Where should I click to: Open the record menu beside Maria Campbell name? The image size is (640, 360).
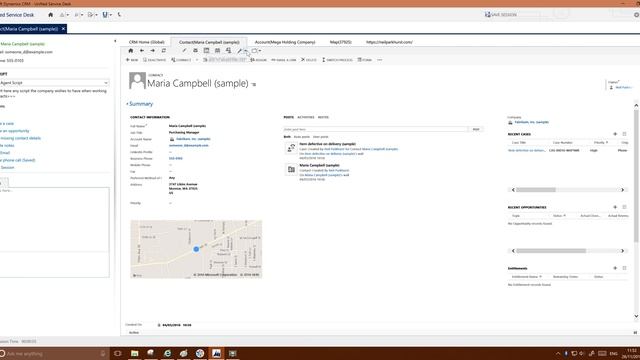[x=254, y=84]
